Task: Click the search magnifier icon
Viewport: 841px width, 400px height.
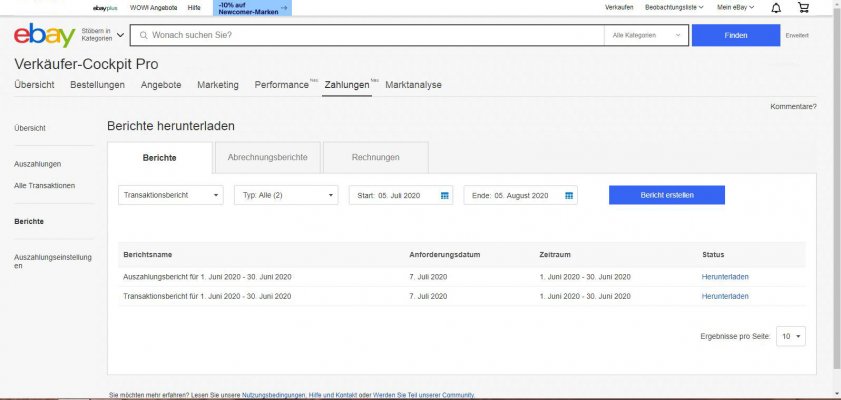Action: coord(143,36)
